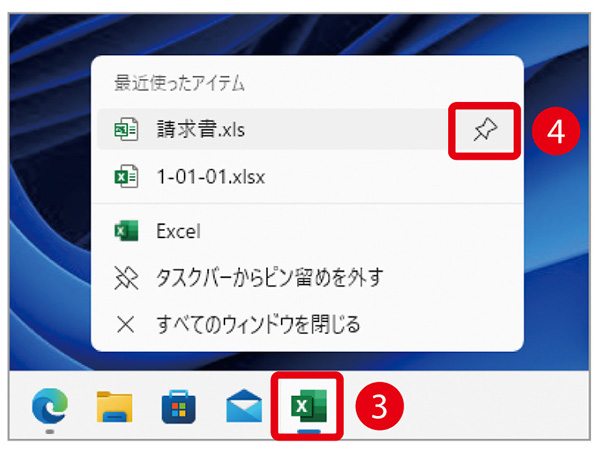The width and height of the screenshot is (600, 456).
Task: Click the red number 3 badge
Action: coord(381,406)
